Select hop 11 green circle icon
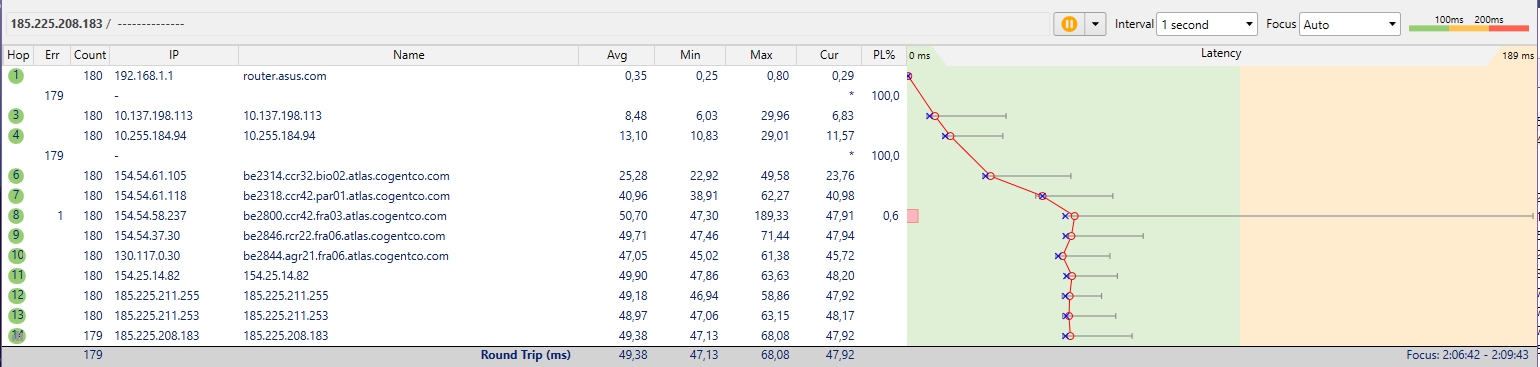The height and width of the screenshot is (367, 1540). pos(16,275)
